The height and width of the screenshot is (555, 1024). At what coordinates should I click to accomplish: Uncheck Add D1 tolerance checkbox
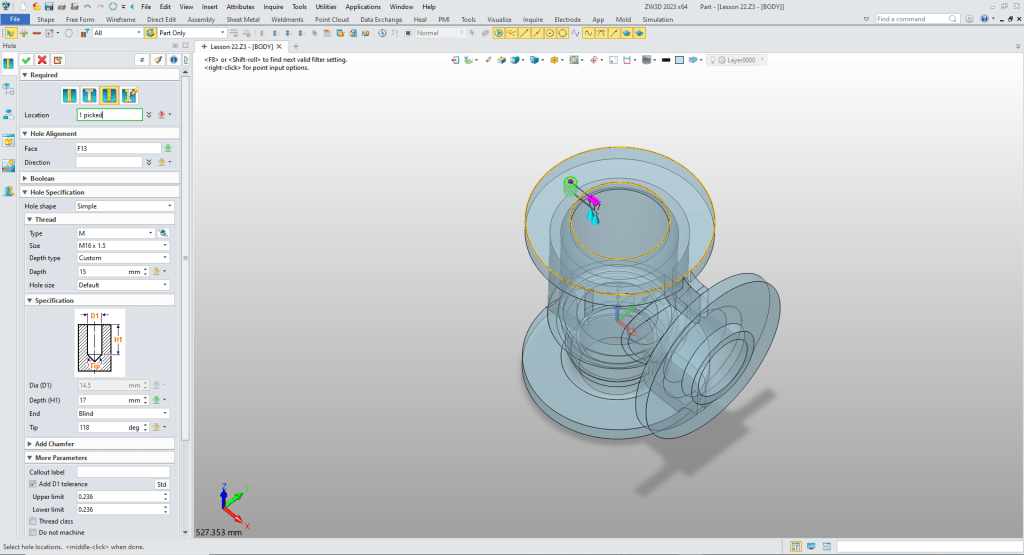click(x=33, y=484)
